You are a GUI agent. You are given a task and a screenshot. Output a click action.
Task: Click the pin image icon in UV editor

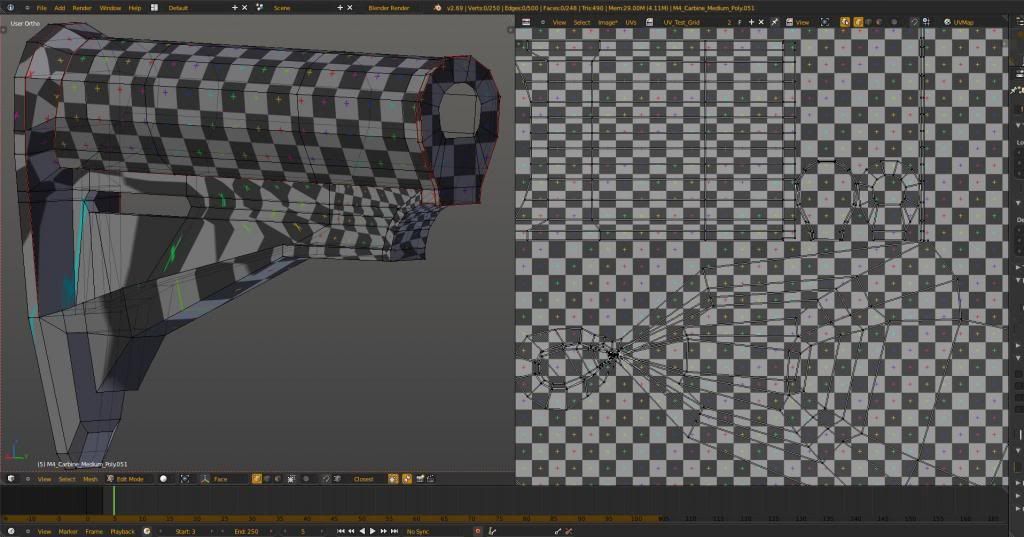pos(774,22)
